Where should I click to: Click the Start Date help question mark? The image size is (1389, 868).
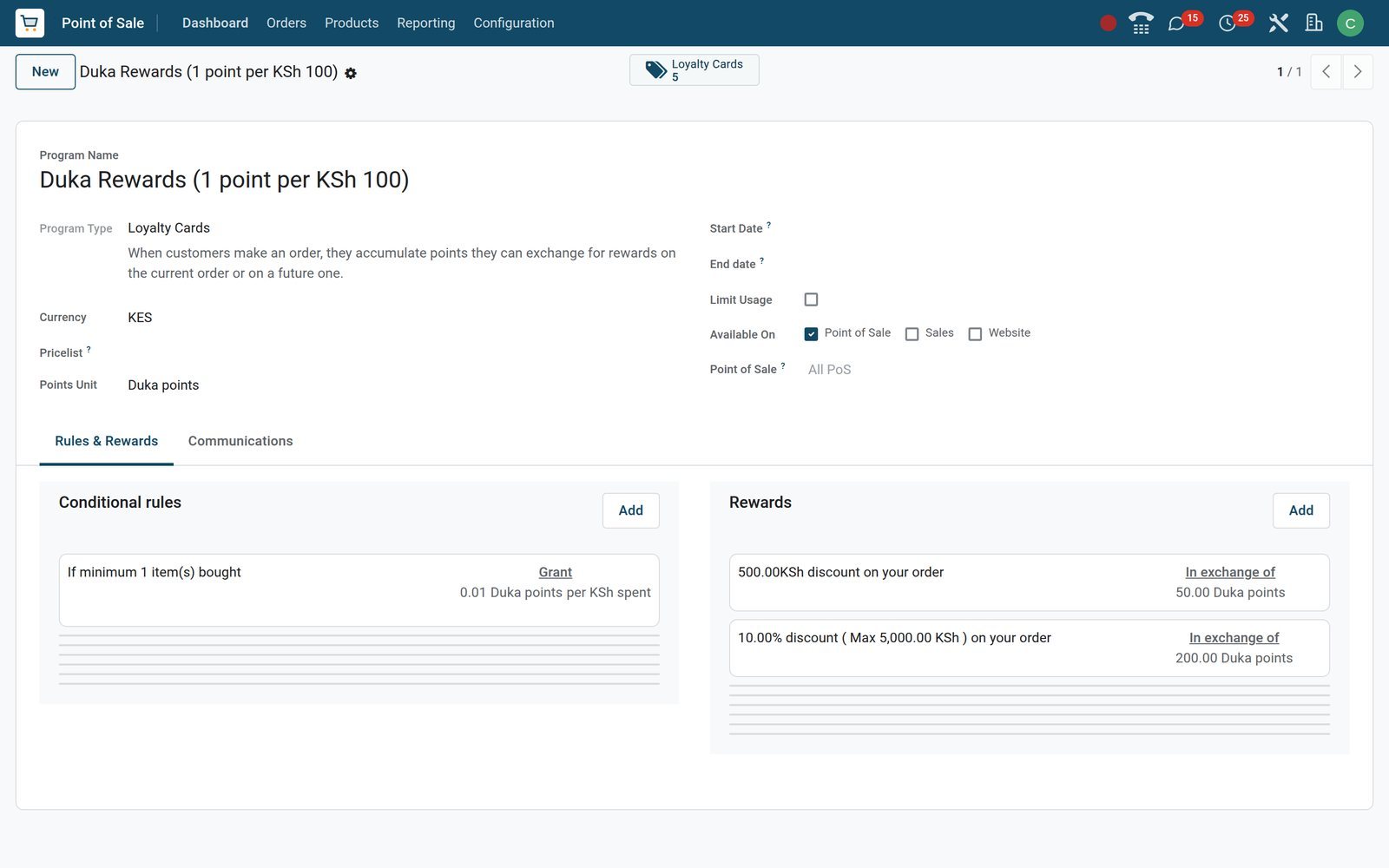[x=768, y=225]
